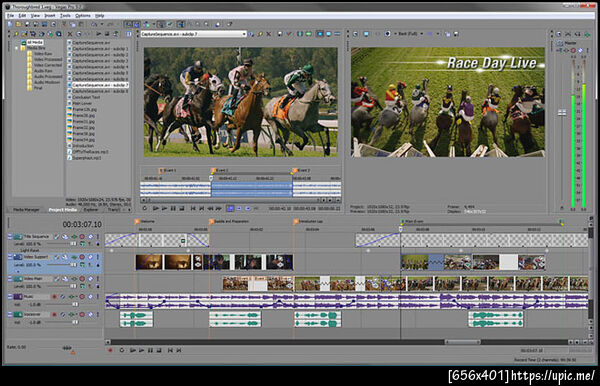Open the Options menu
The image size is (600, 386).
pyautogui.click(x=83, y=16)
